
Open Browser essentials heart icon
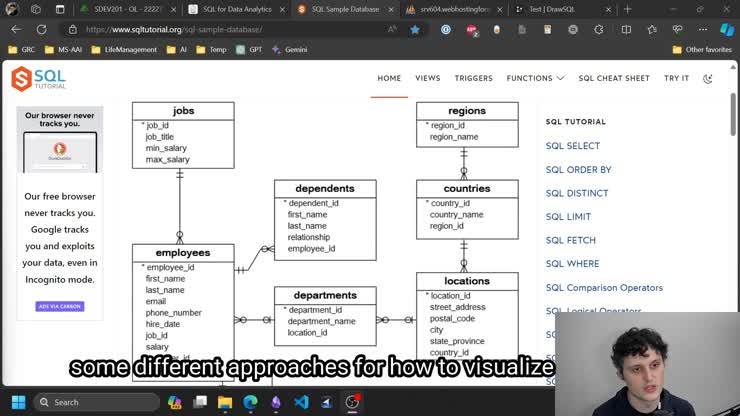coord(677,30)
